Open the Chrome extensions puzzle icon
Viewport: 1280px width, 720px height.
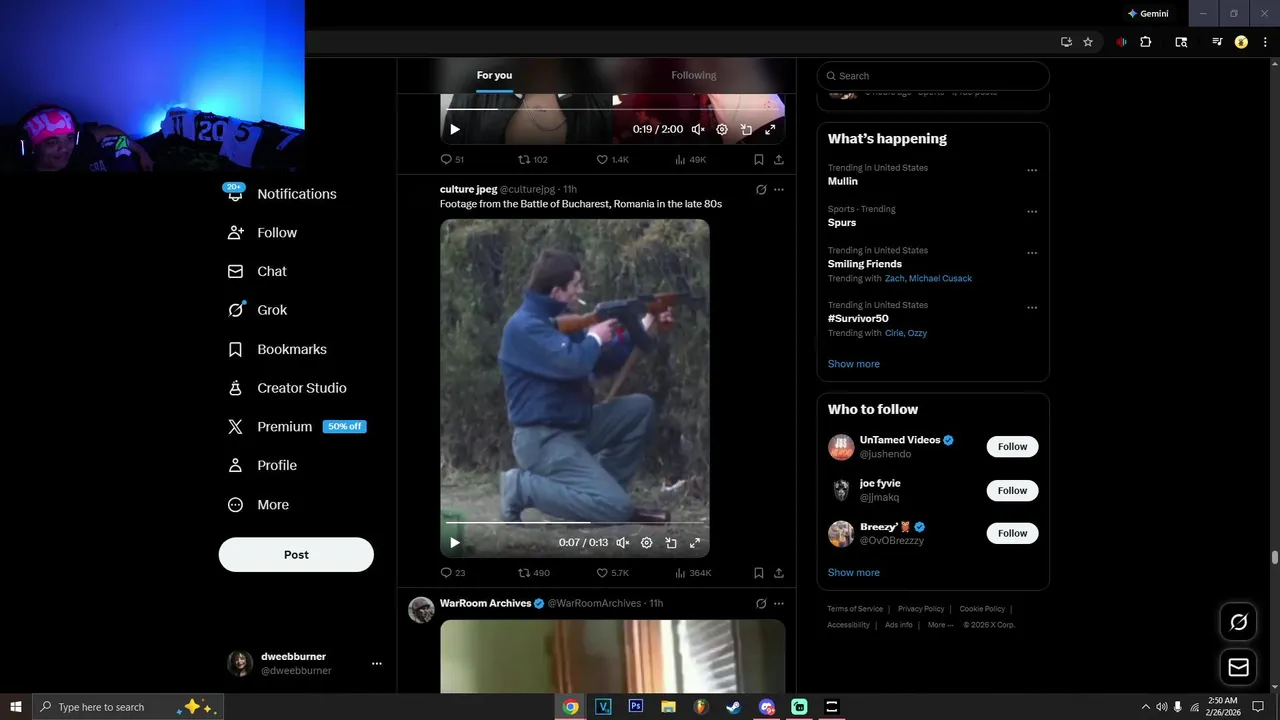tap(1146, 42)
